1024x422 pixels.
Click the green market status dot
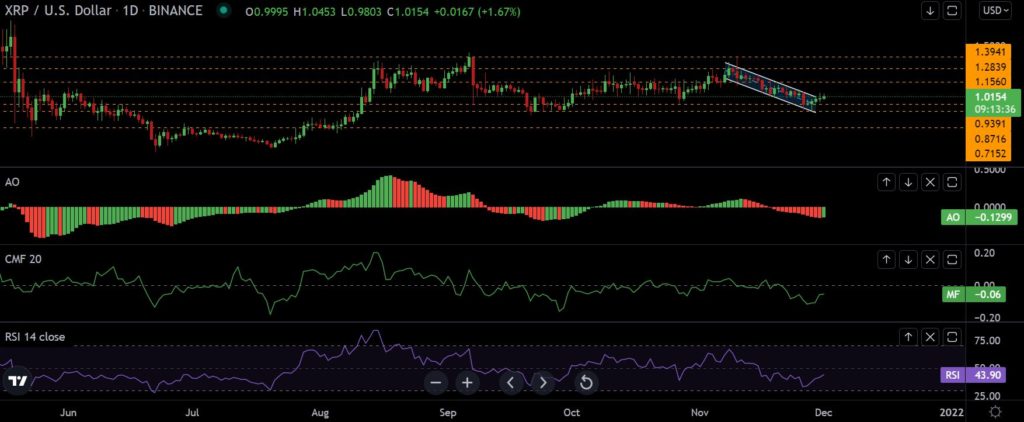[225, 11]
